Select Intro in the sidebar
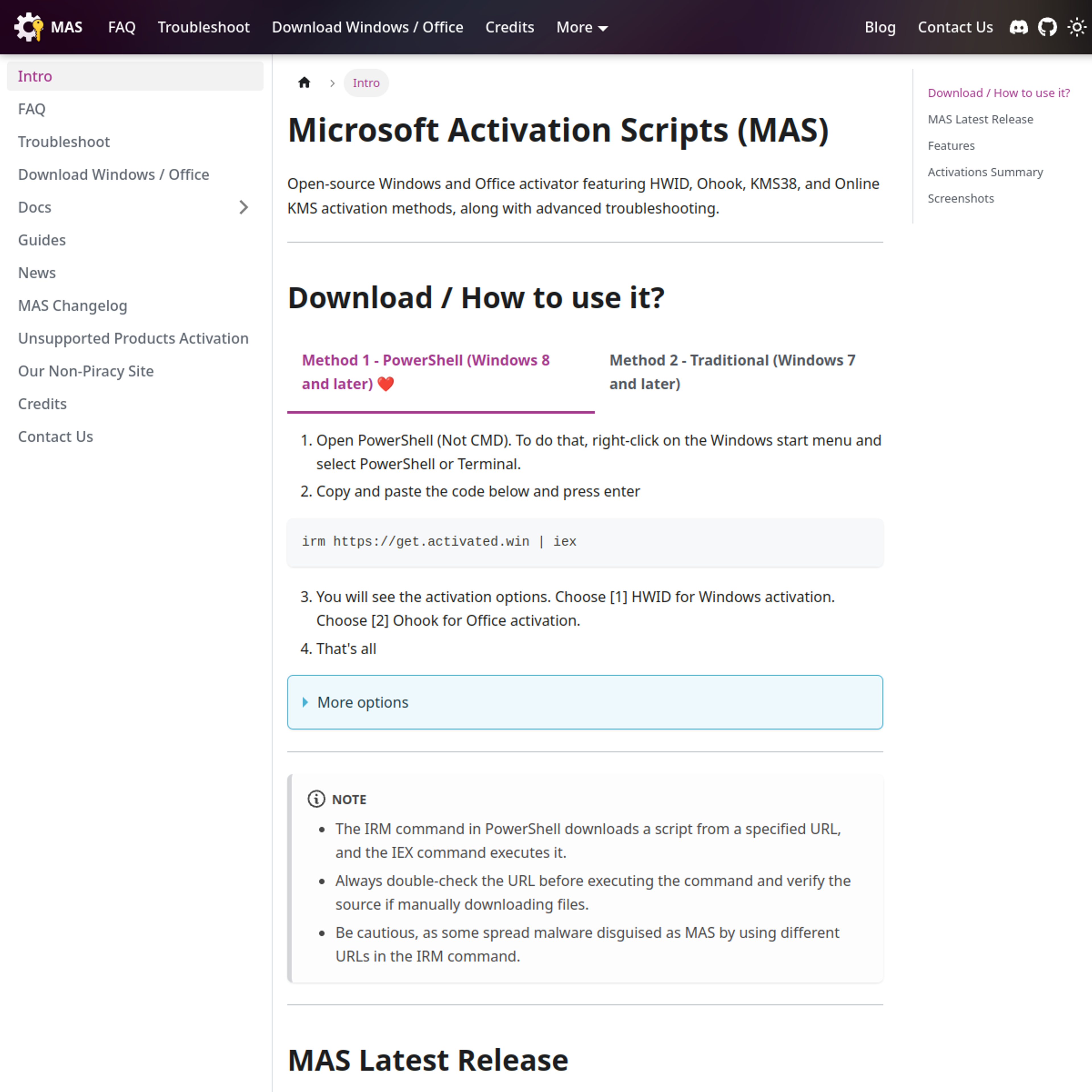Image resolution: width=1092 pixels, height=1092 pixels. coord(135,76)
